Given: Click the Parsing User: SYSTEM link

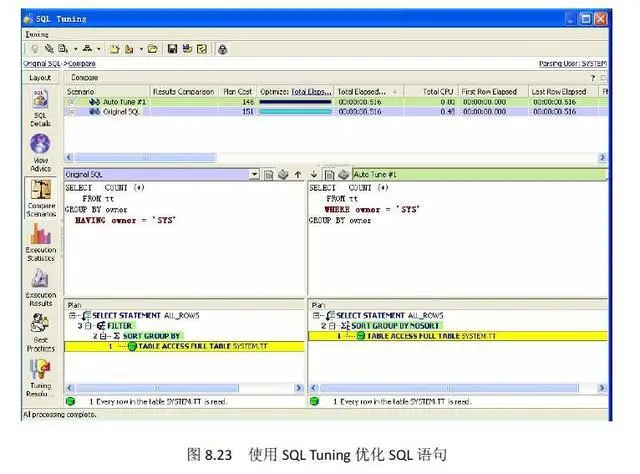Looking at the screenshot, I should point(573,64).
